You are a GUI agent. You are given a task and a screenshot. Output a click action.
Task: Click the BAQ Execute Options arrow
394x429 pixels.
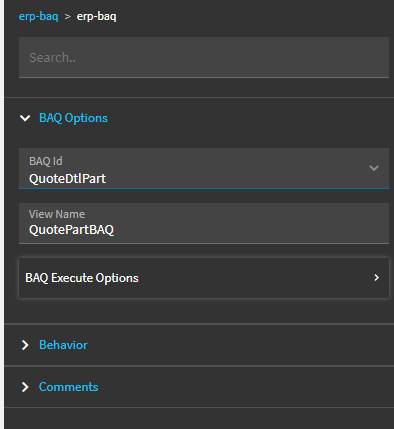pos(377,278)
